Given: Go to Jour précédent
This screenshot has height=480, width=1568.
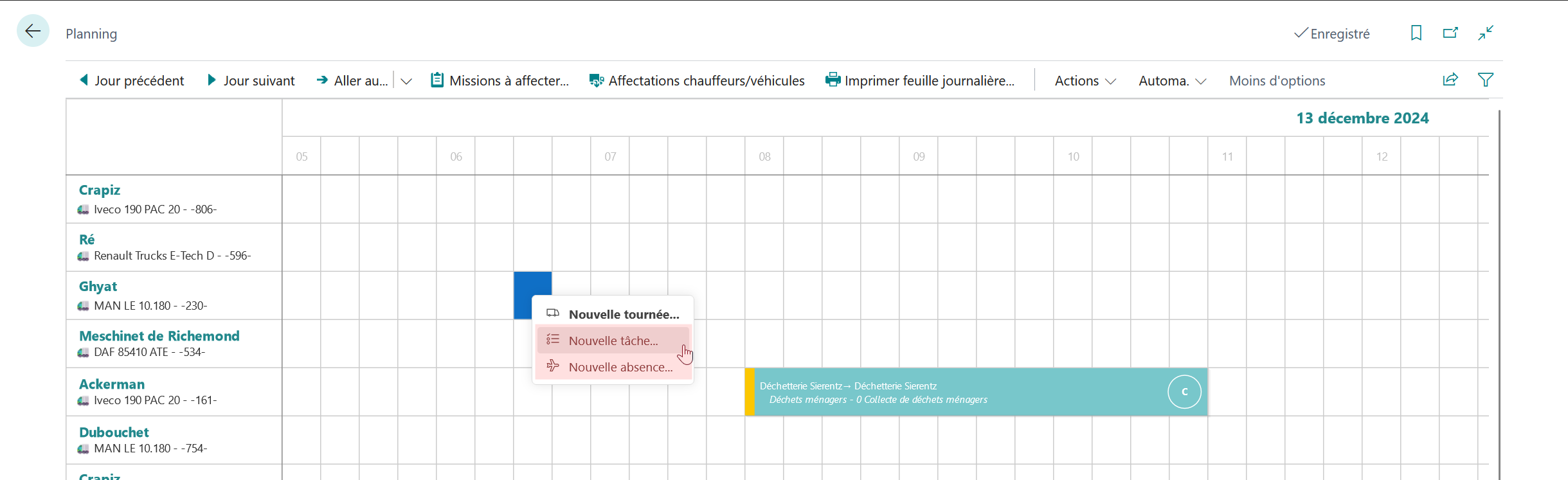Looking at the screenshot, I should click(x=132, y=80).
